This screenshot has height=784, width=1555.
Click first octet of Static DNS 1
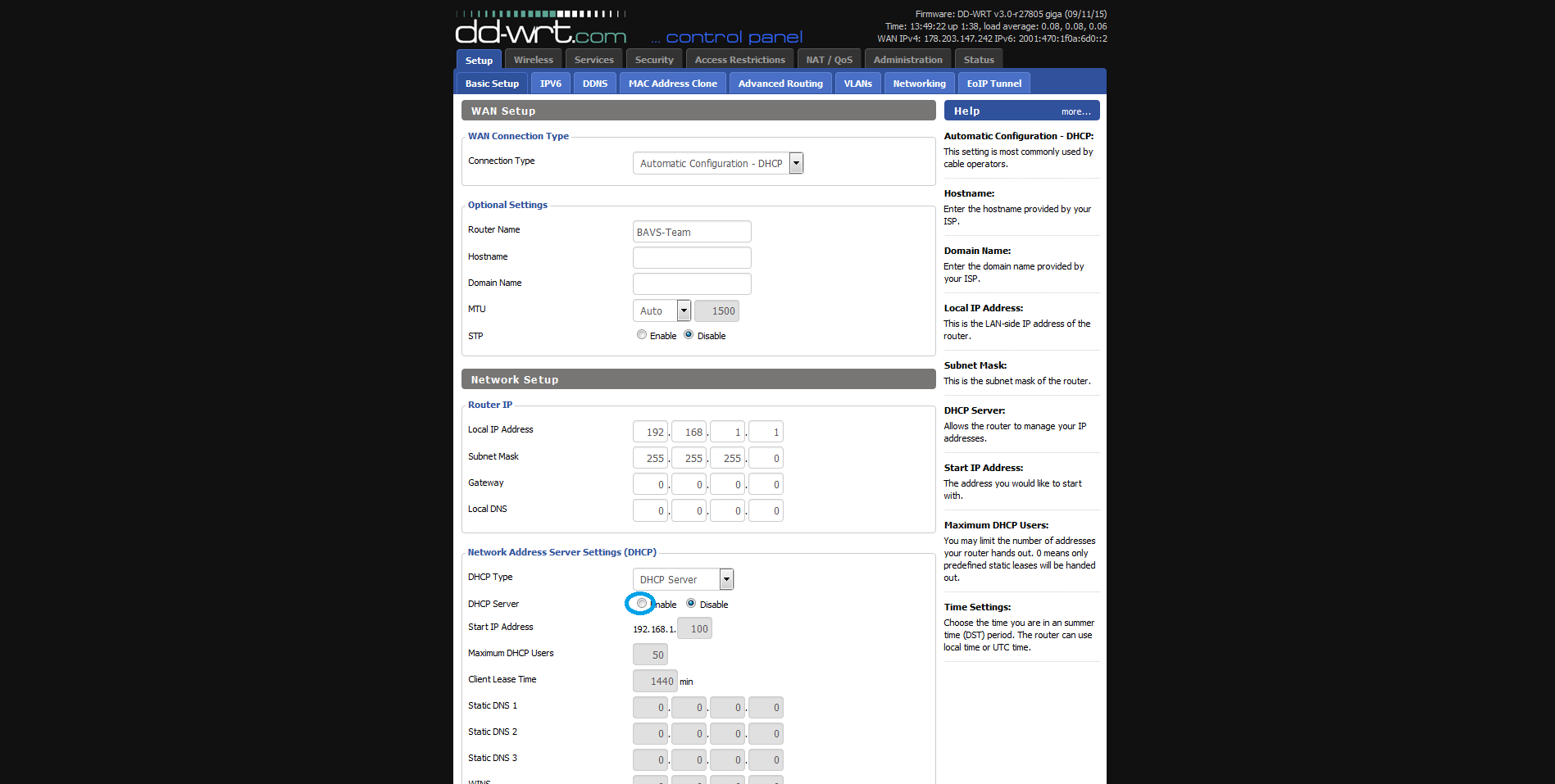650,707
